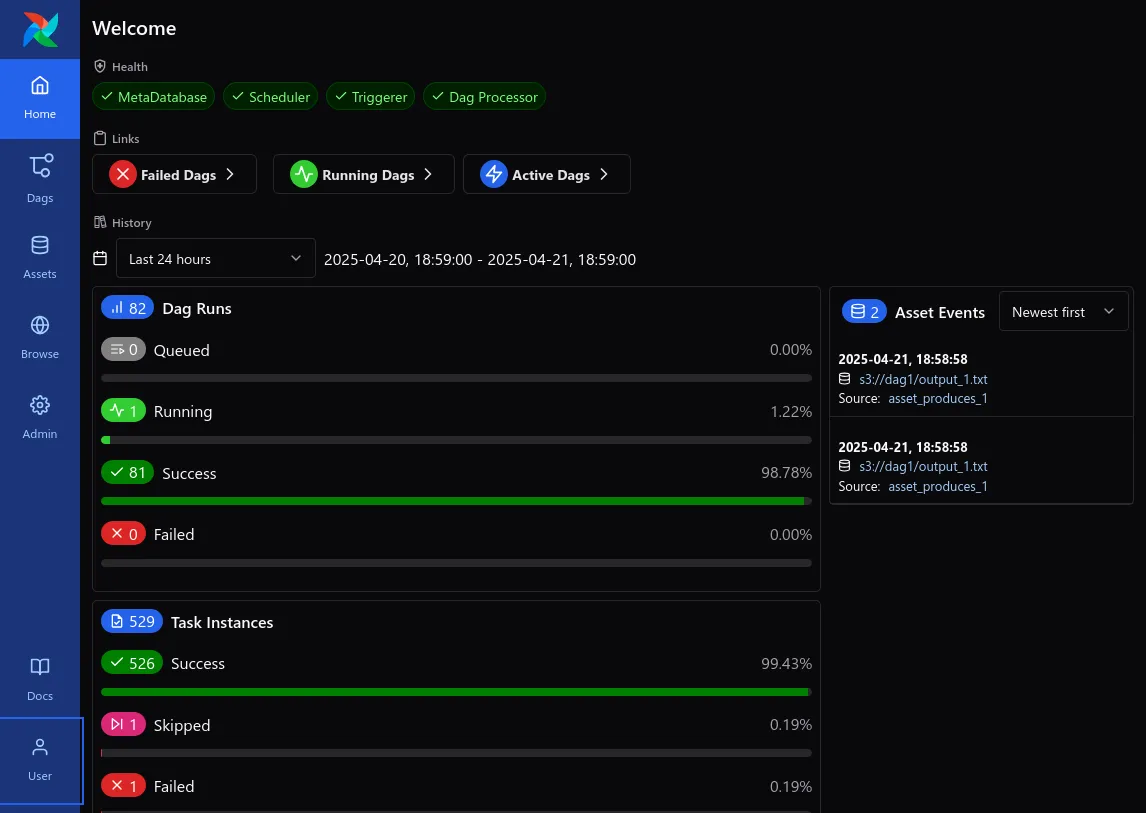The height and width of the screenshot is (813, 1146).
Task: Open the Running Dags link
Action: pos(363,174)
